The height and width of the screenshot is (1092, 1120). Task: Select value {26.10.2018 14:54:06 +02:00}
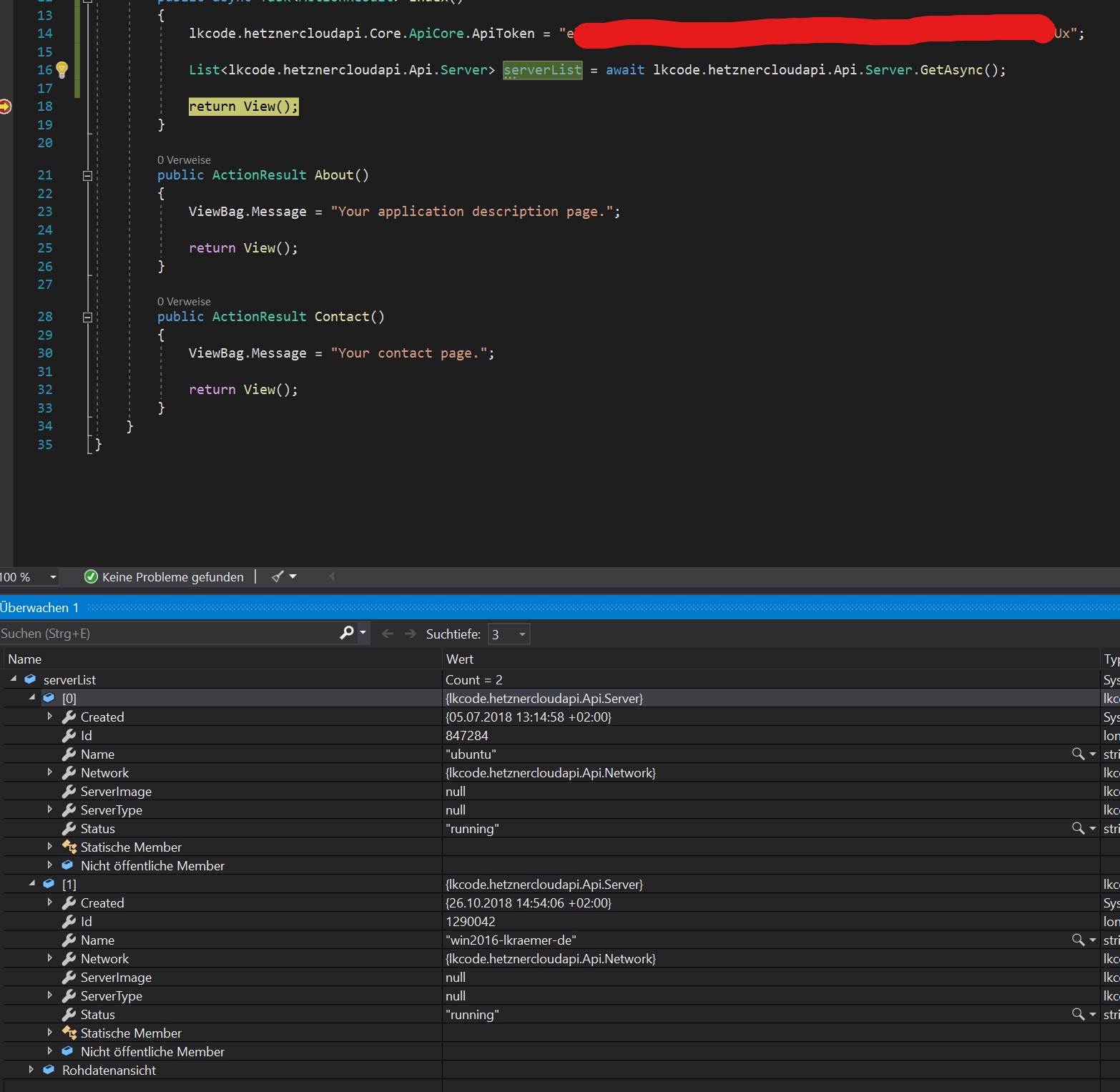529,902
